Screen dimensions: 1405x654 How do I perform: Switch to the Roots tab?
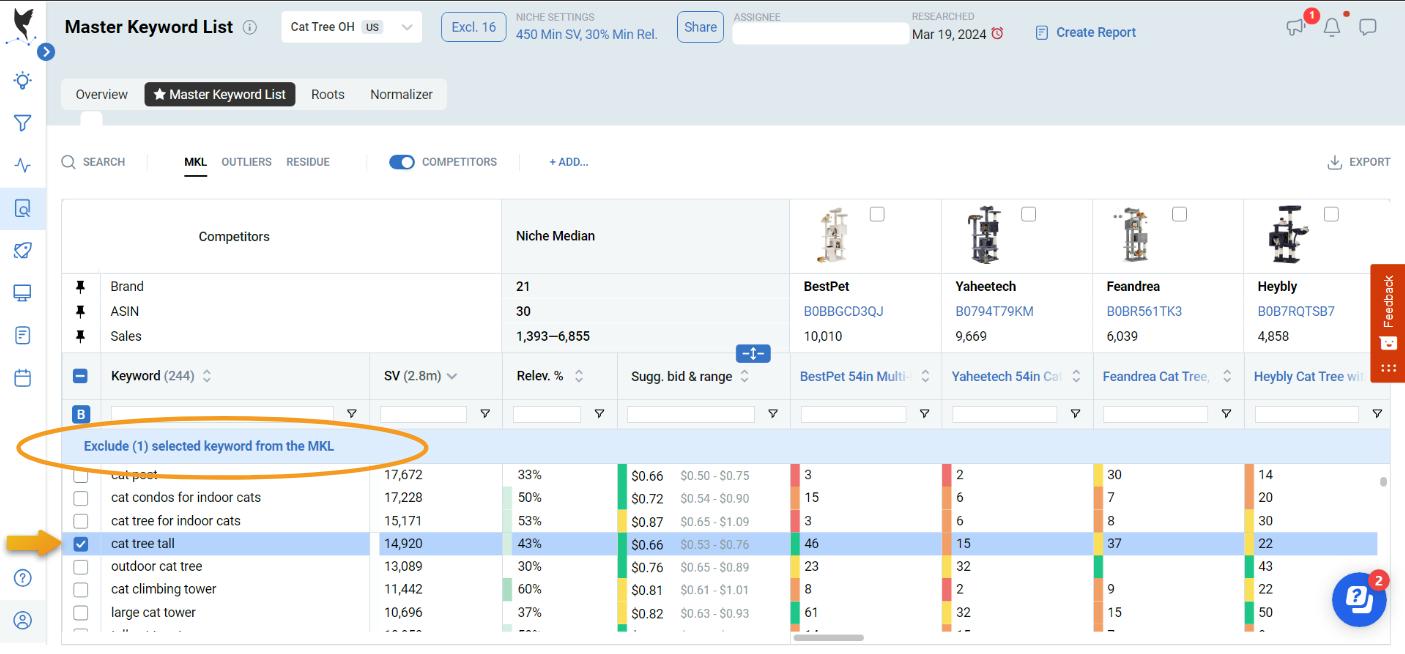tap(328, 95)
